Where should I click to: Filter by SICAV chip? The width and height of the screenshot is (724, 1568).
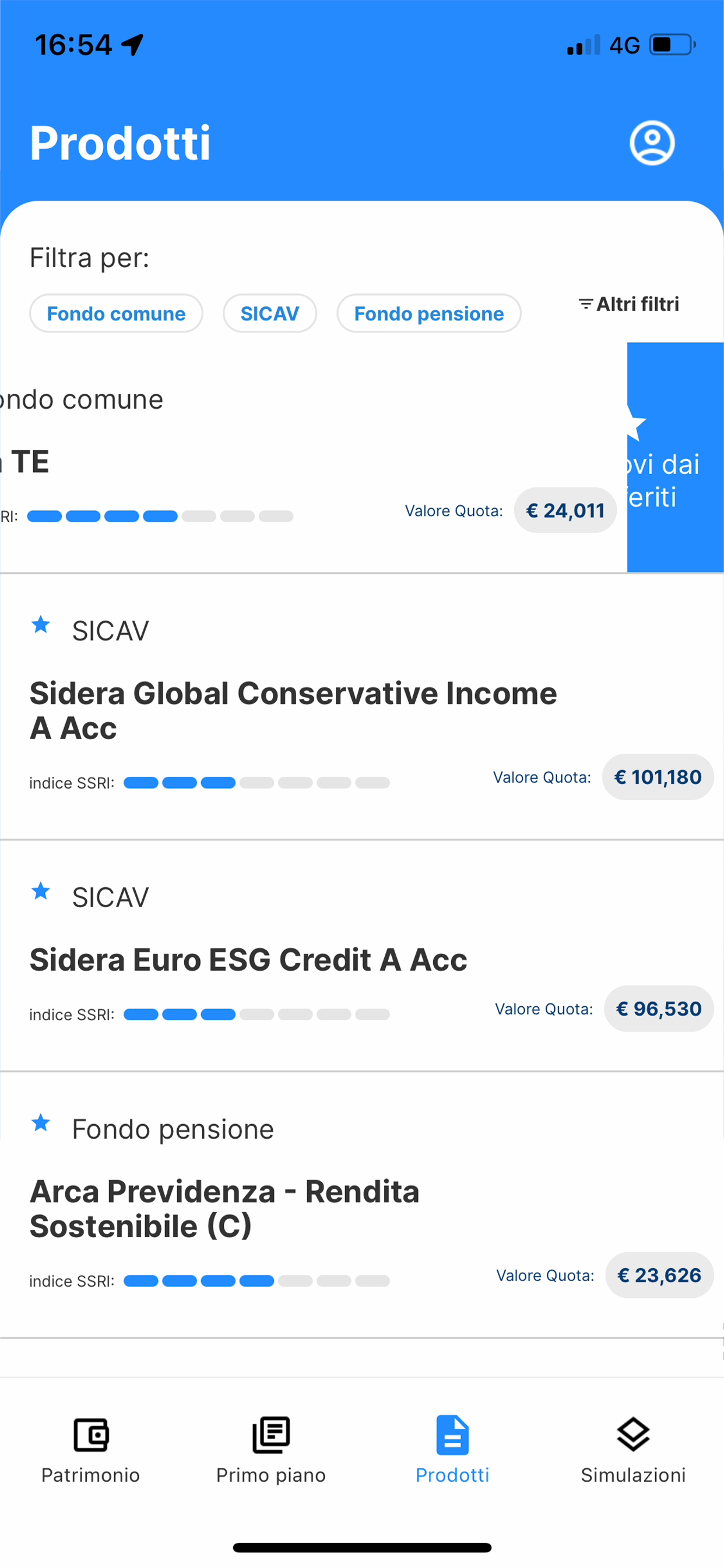269,313
